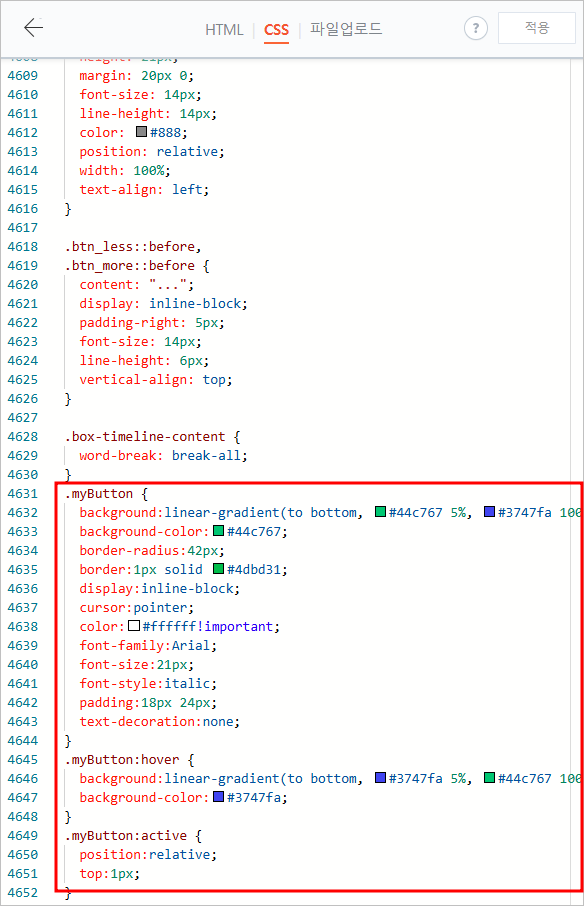
Task: Open the #3747fa swatch on line 4632
Action: point(489,511)
